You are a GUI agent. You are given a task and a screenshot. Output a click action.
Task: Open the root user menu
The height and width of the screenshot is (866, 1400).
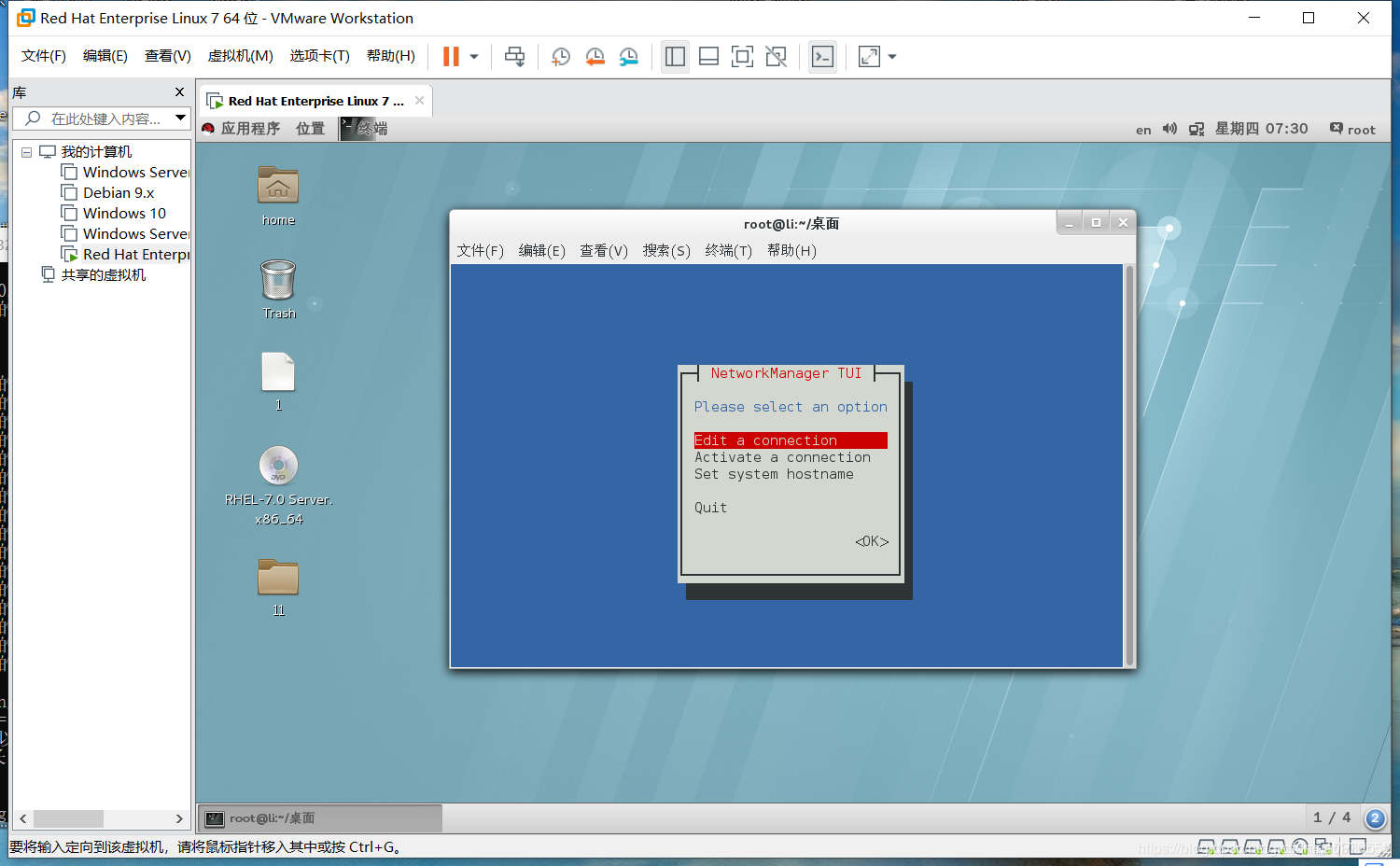click(x=1352, y=129)
